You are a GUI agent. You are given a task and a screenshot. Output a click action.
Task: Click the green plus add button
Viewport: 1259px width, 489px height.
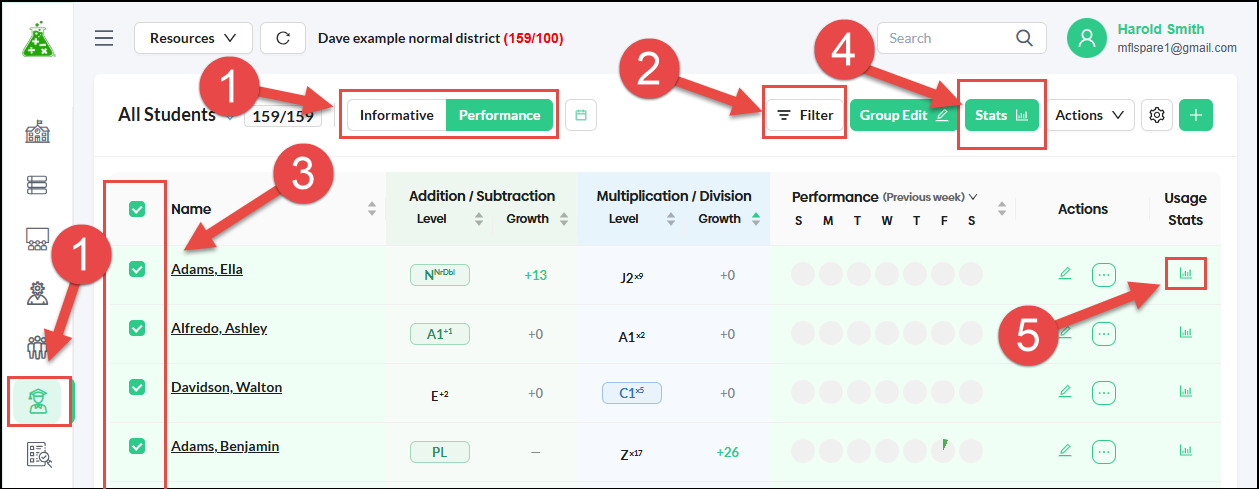(1196, 115)
